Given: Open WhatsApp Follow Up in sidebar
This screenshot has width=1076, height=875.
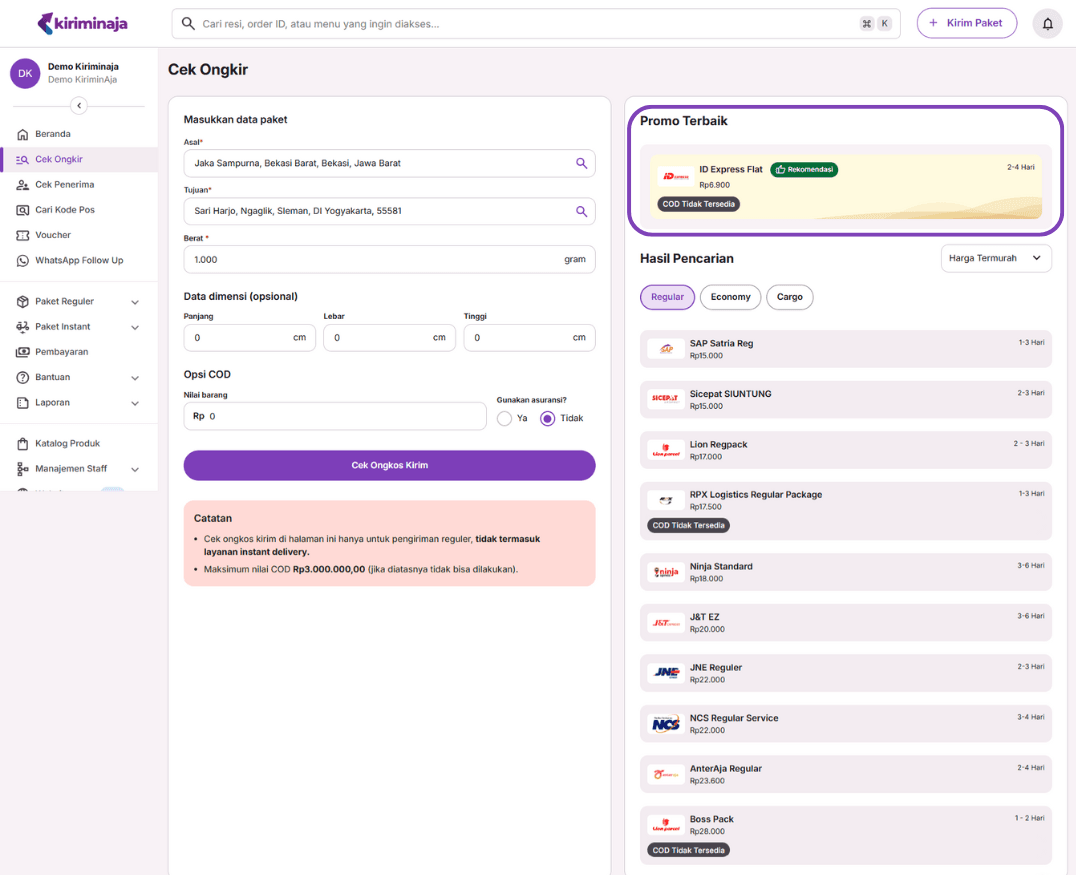Looking at the screenshot, I should [x=78, y=260].
